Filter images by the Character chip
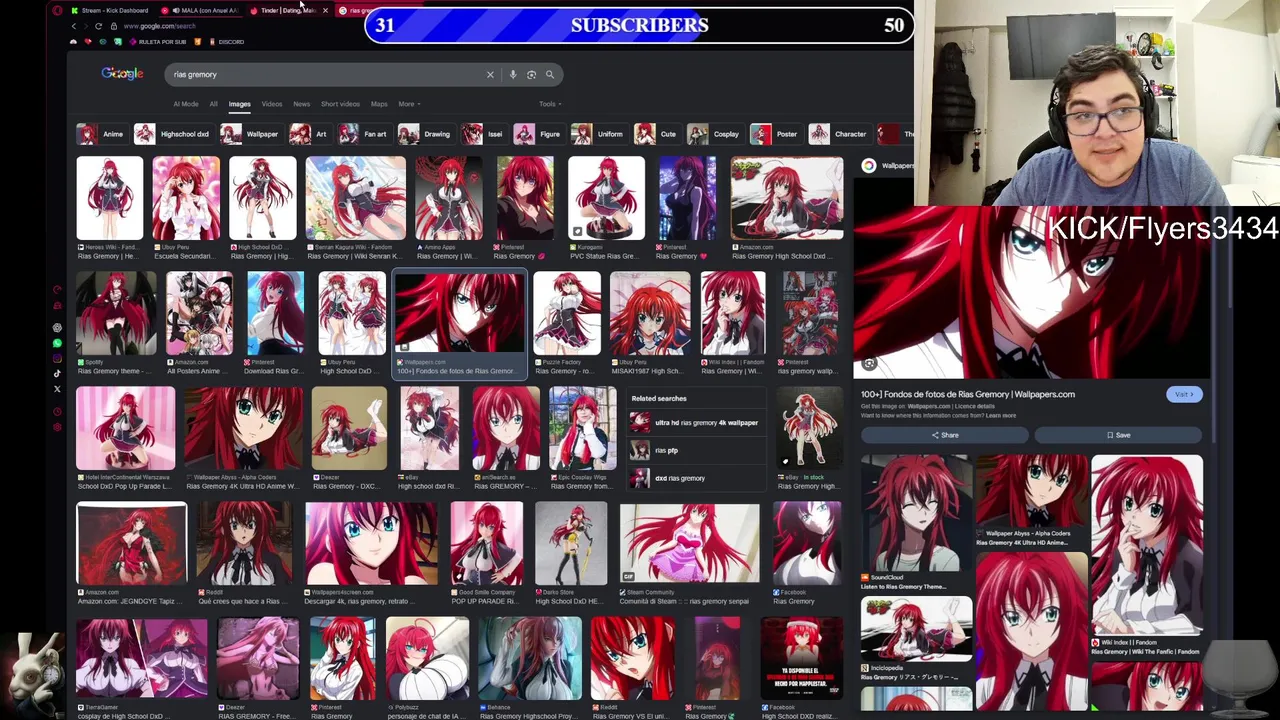 839,134
